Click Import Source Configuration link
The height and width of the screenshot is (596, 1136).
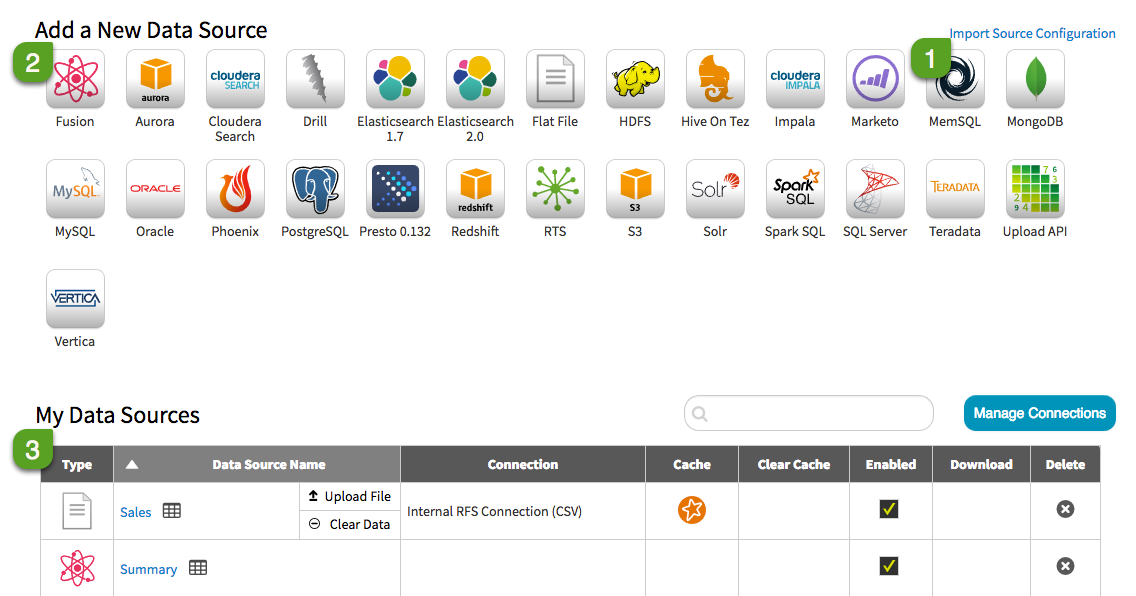pos(1032,33)
